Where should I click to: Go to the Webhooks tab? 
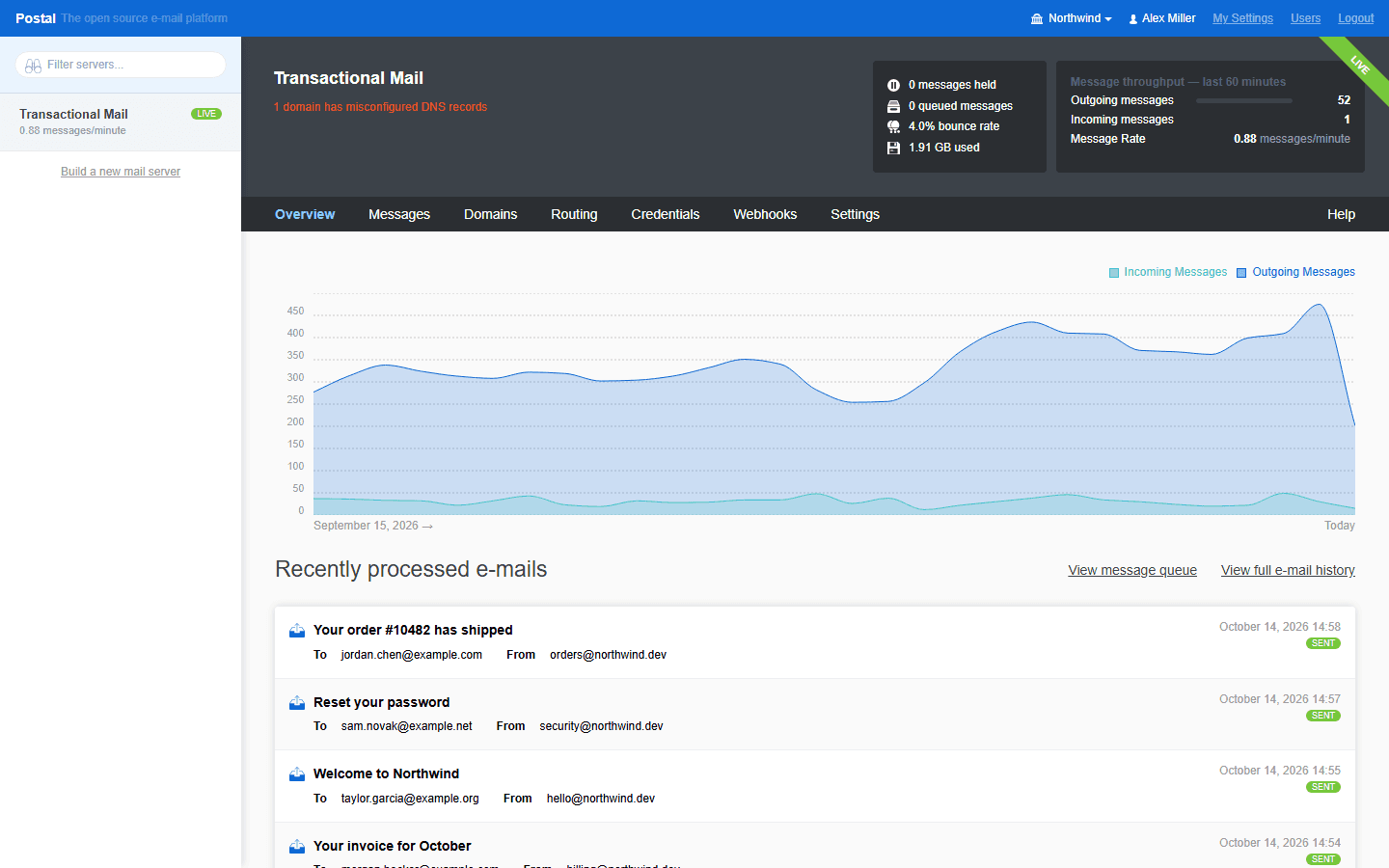[765, 214]
